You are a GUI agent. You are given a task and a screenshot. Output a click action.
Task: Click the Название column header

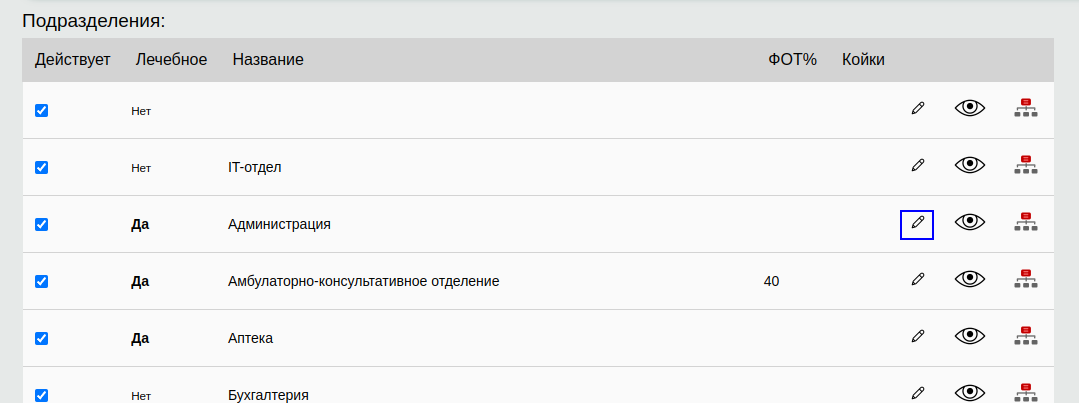[268, 60]
